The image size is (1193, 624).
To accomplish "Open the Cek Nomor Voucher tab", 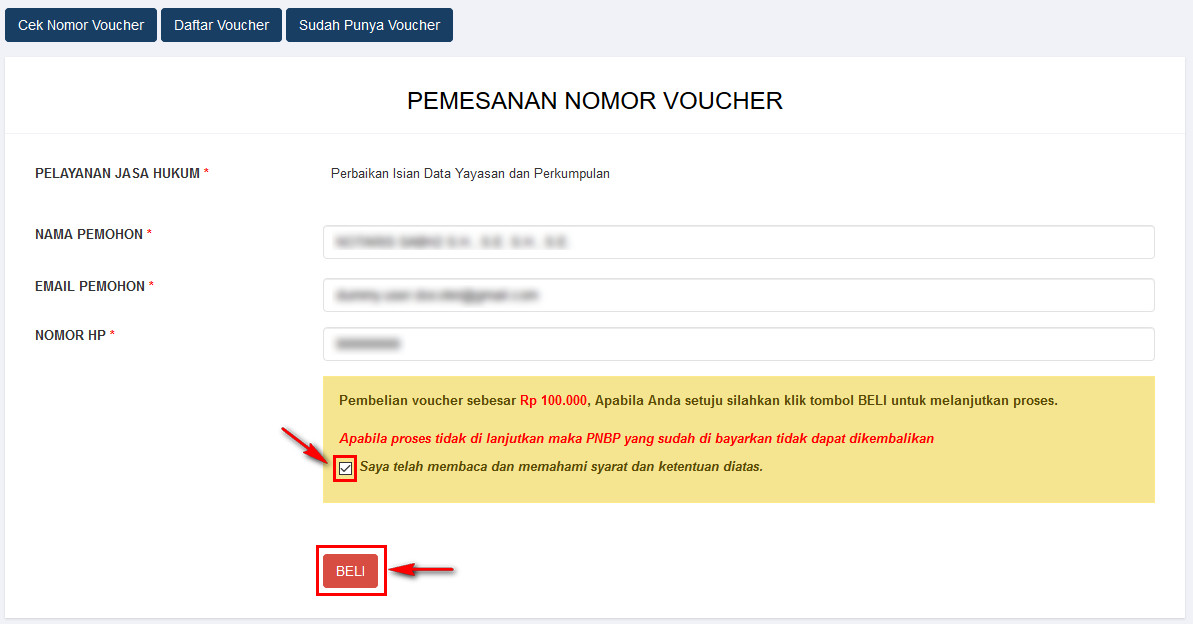I will click(81, 25).
